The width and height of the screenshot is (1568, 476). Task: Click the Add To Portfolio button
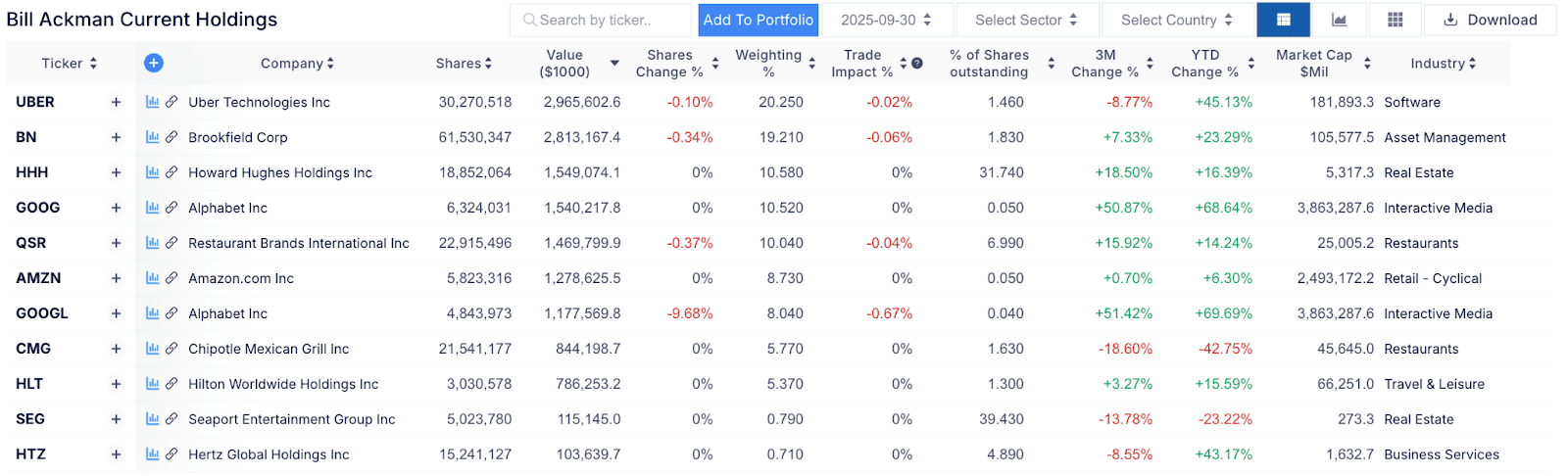click(758, 20)
